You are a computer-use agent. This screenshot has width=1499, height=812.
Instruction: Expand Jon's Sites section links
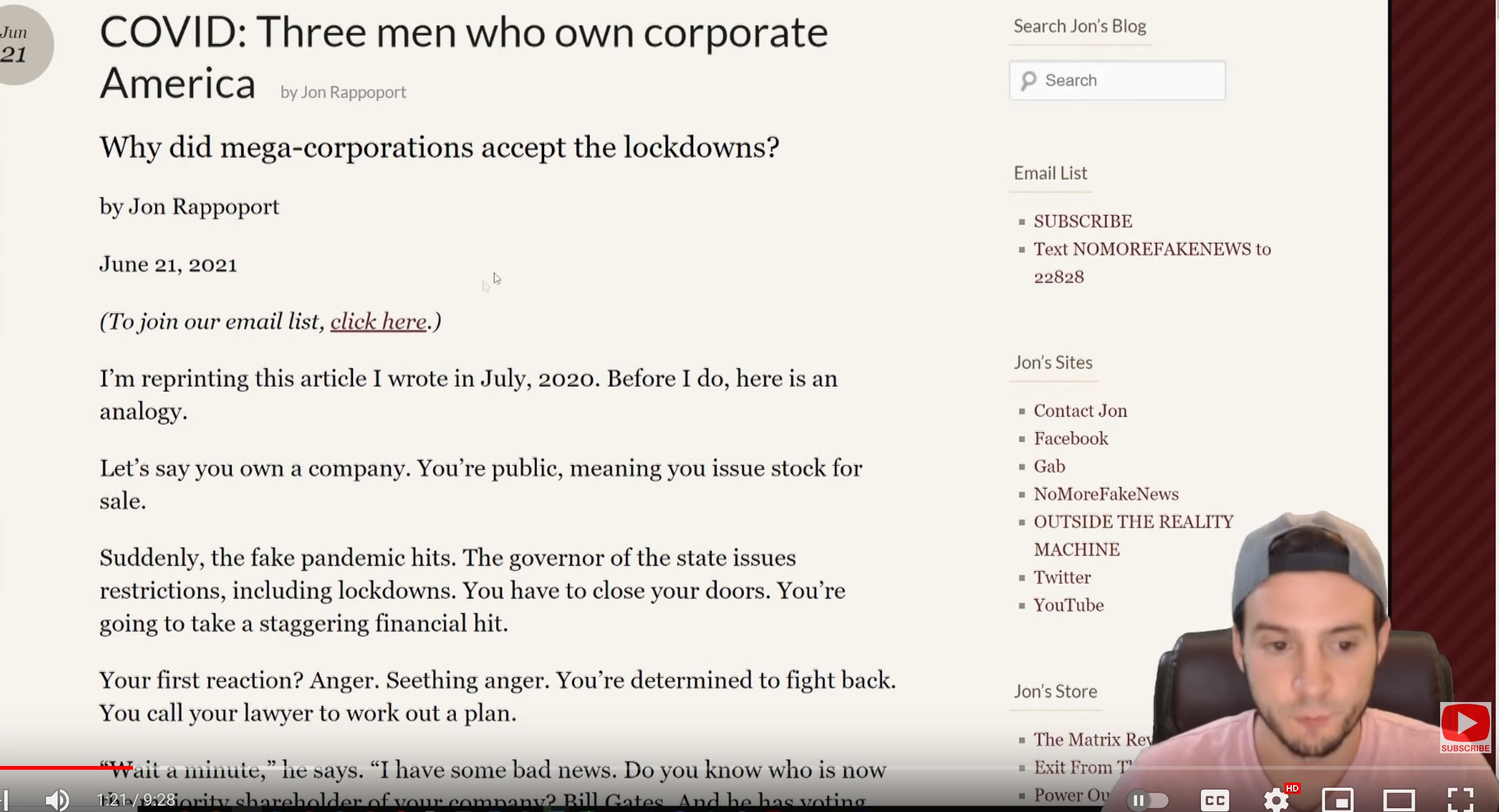(x=1053, y=362)
